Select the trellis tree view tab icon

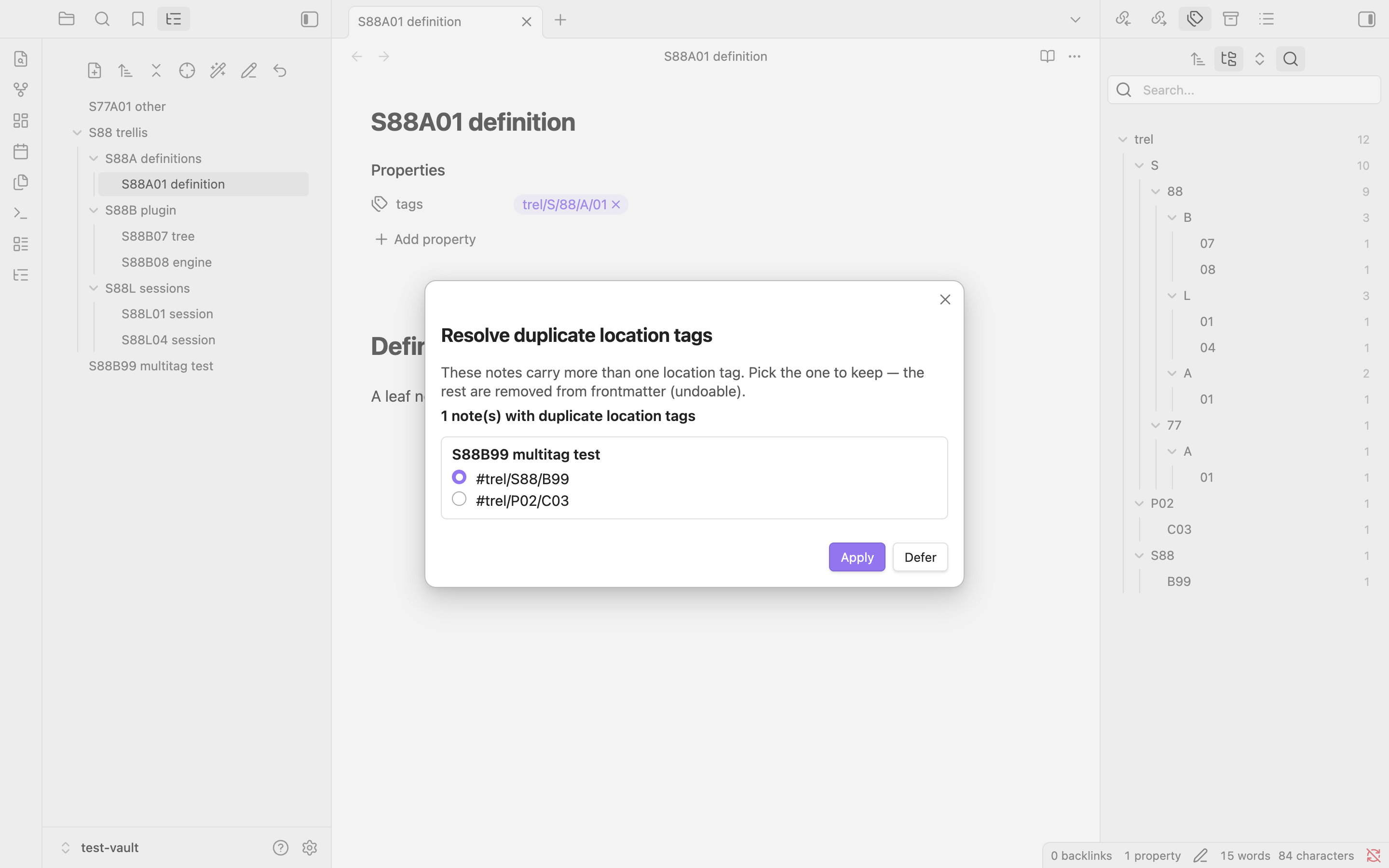(173, 19)
